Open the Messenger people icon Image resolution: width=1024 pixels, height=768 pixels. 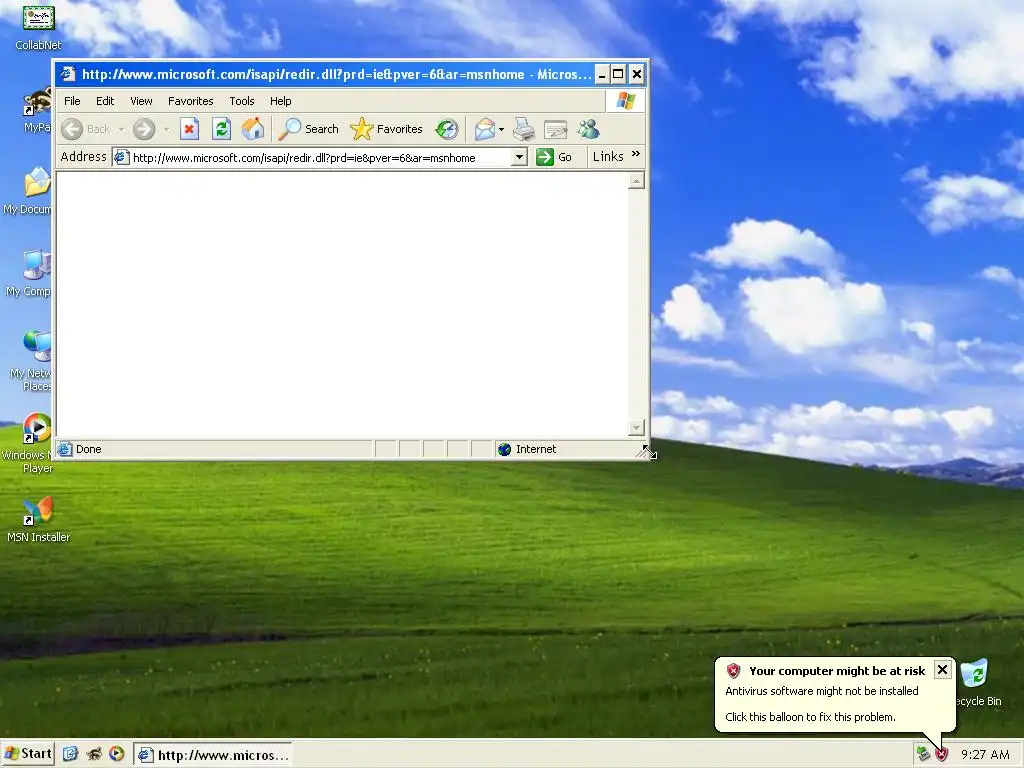(588, 129)
